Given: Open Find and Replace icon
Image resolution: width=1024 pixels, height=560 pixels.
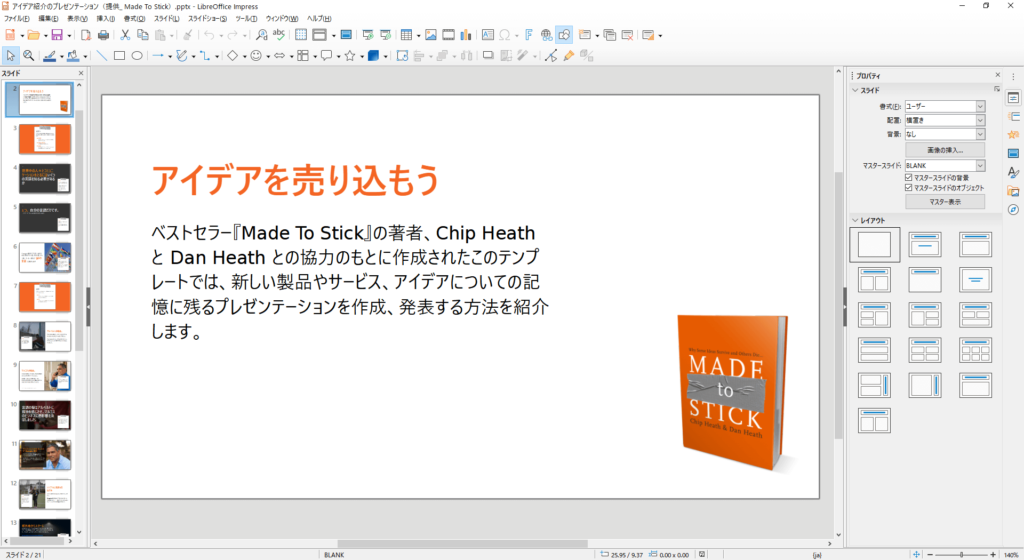Looking at the screenshot, I should click(261, 35).
